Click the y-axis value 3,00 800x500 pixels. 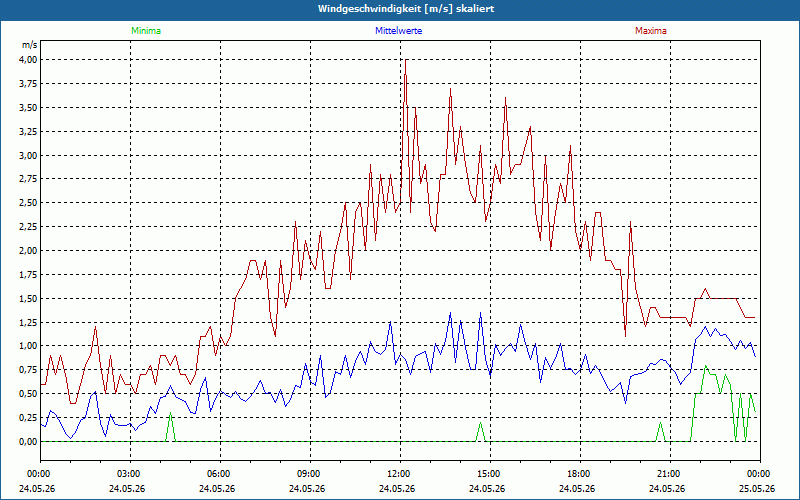[28, 156]
